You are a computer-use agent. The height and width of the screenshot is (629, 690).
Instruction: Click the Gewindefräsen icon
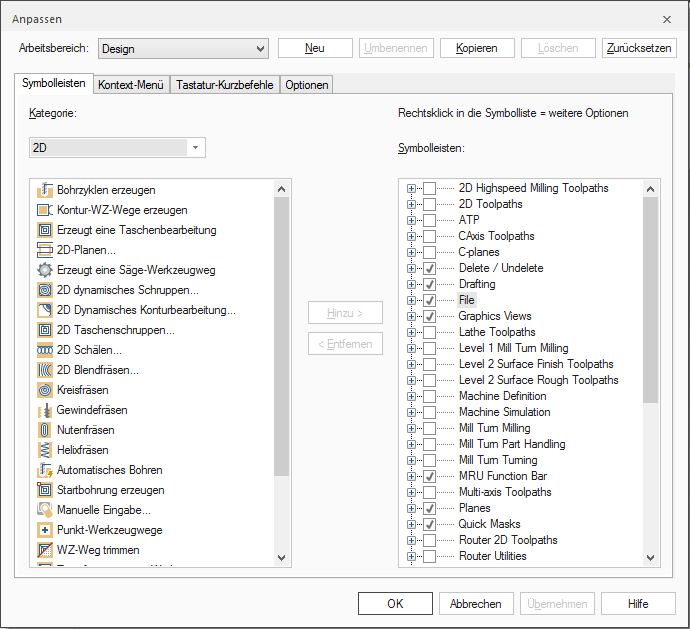pos(45,410)
